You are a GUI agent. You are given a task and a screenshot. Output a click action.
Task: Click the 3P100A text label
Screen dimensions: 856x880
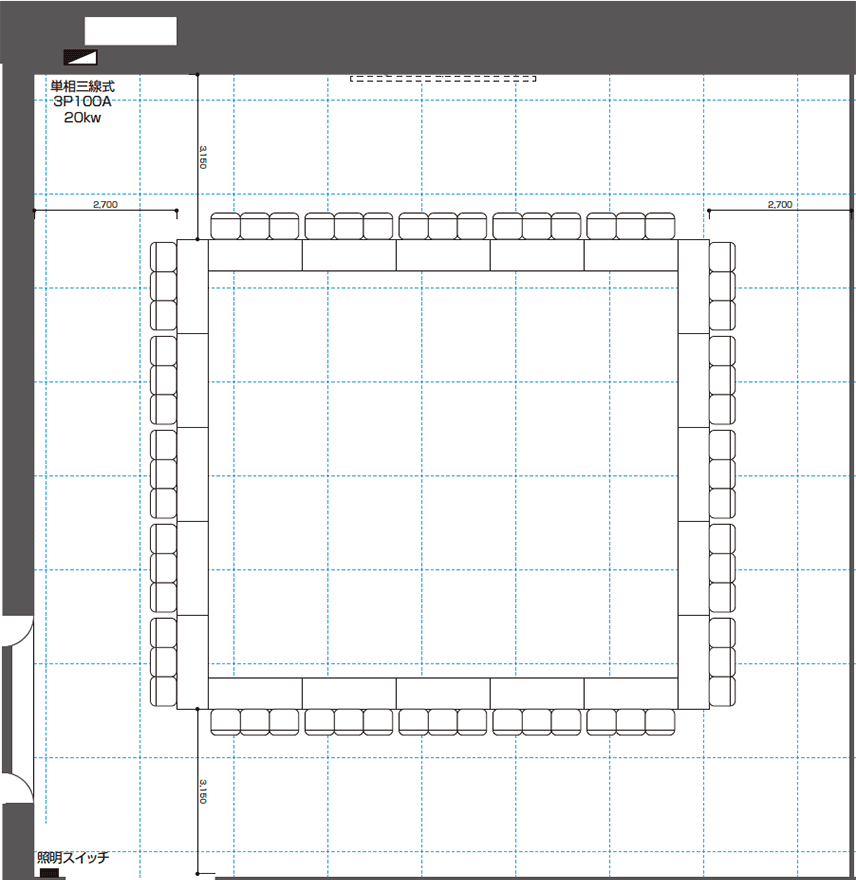click(83, 102)
